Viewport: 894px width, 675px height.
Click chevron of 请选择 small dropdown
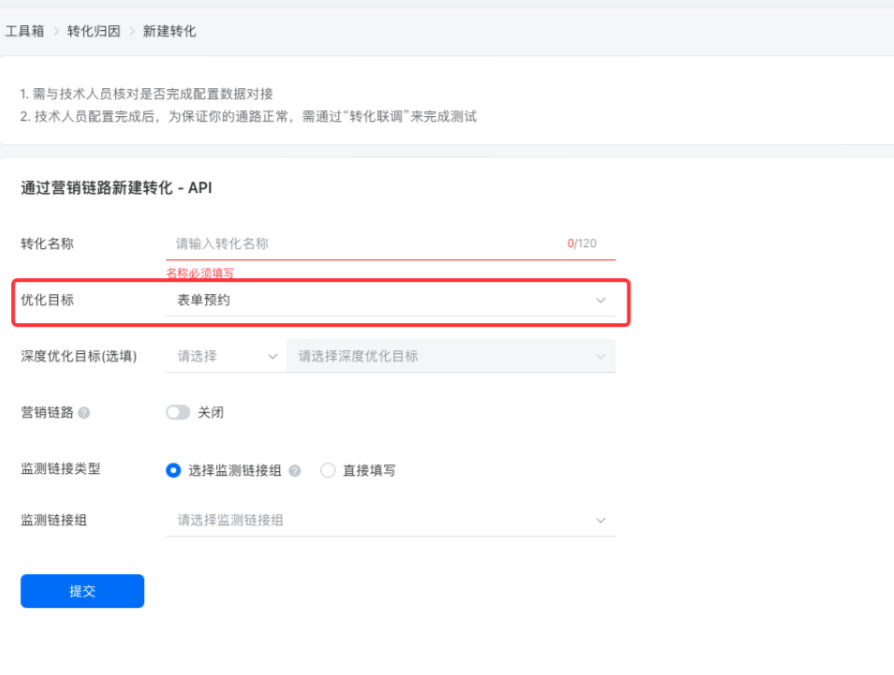tap(273, 357)
